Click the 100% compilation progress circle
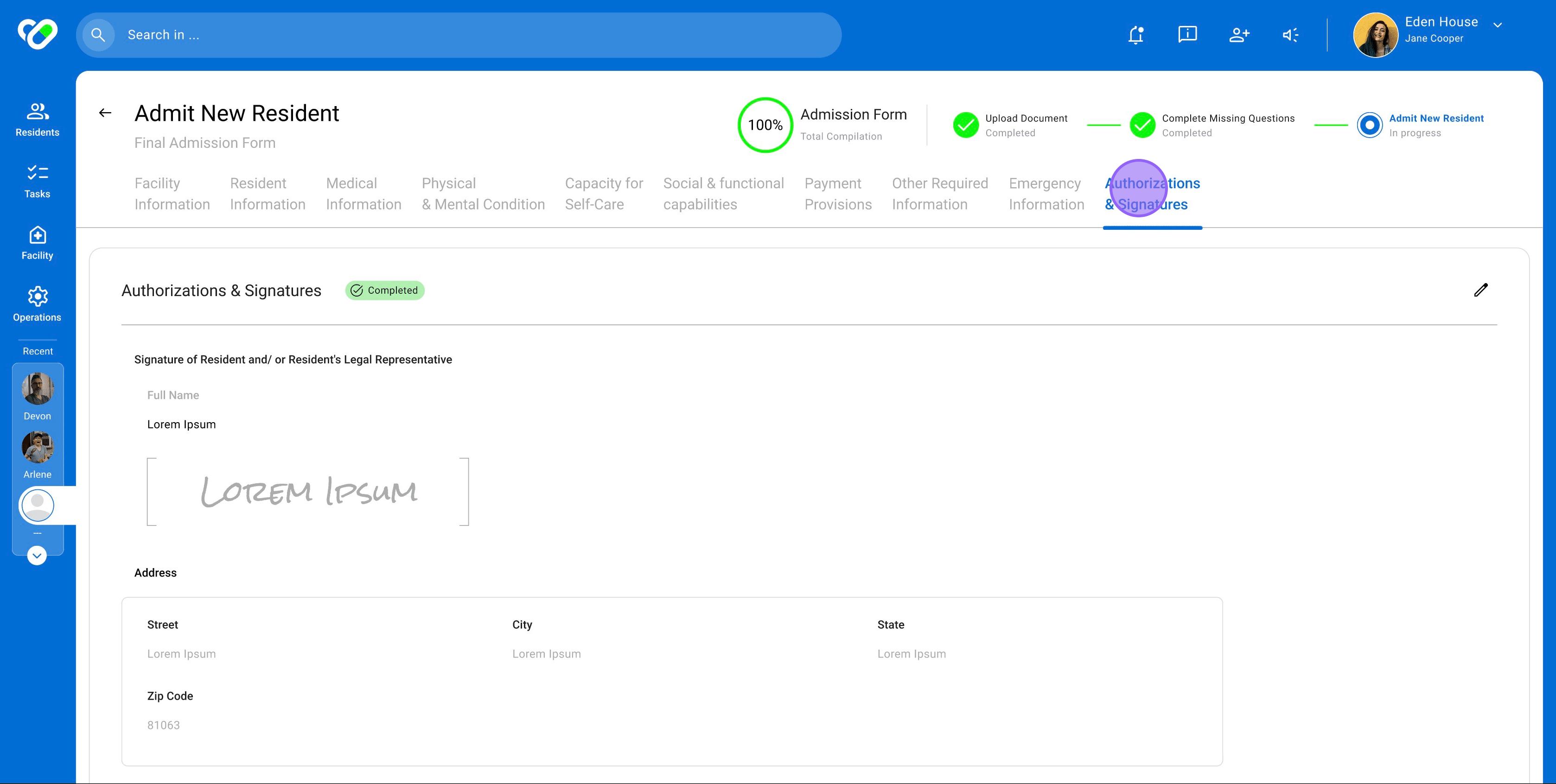 [x=765, y=125]
